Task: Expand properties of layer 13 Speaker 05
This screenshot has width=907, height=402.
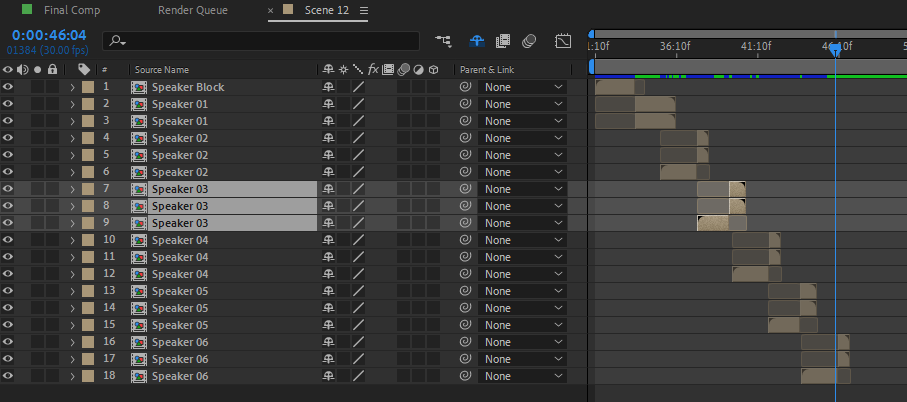Action: [72, 291]
